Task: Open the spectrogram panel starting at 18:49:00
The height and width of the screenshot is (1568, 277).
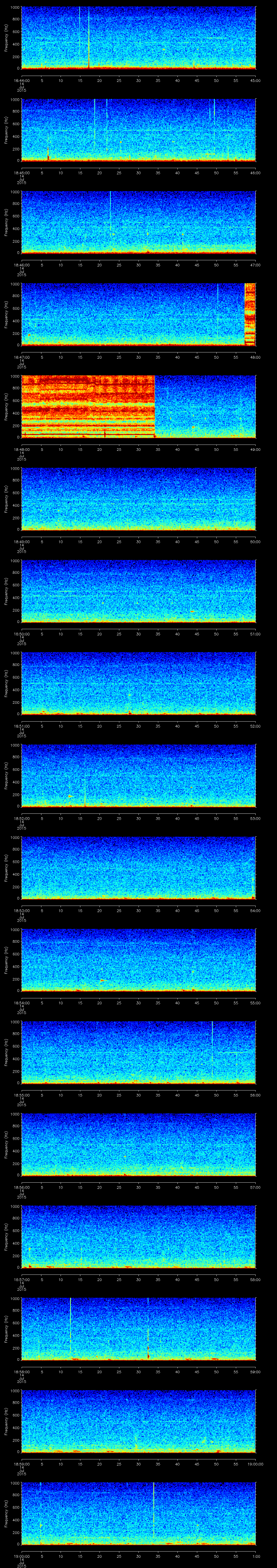Action: point(138,499)
